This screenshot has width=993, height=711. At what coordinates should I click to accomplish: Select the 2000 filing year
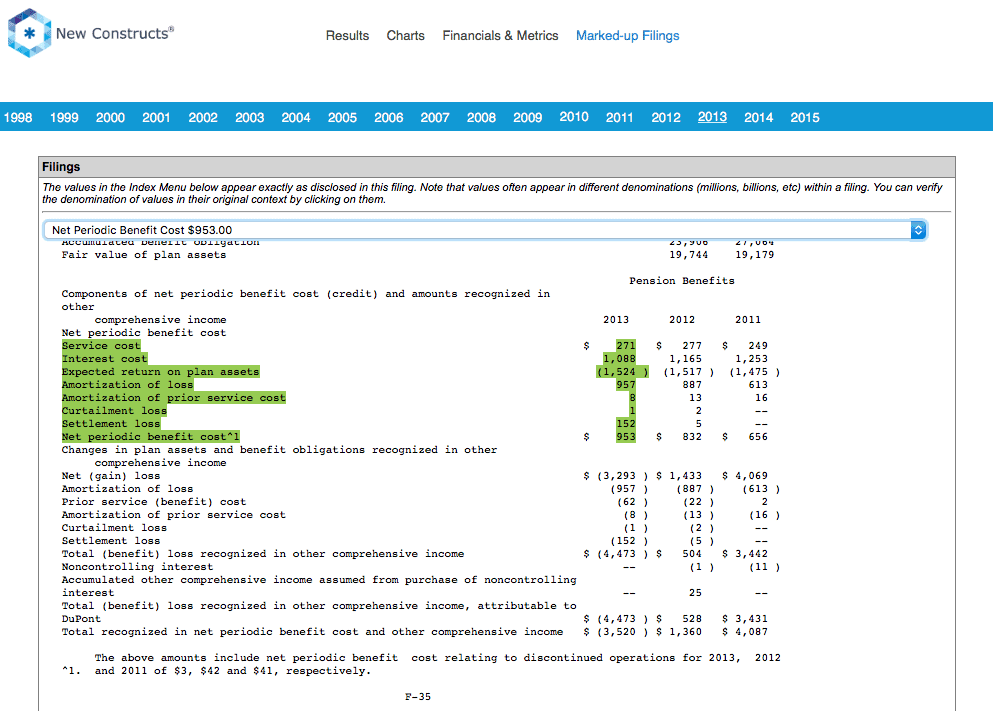(110, 117)
